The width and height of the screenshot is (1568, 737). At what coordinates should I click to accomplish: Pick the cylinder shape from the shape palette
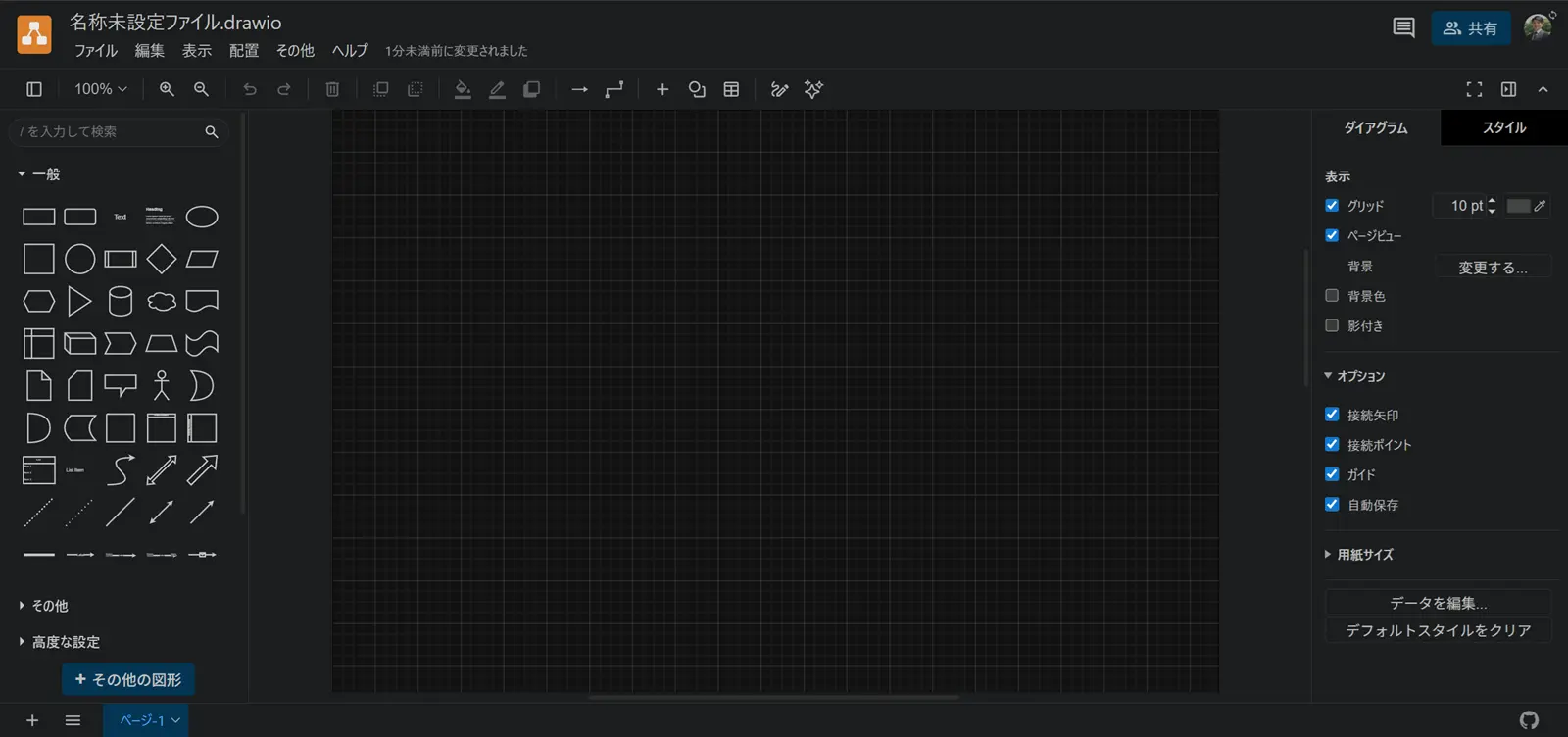(x=121, y=301)
